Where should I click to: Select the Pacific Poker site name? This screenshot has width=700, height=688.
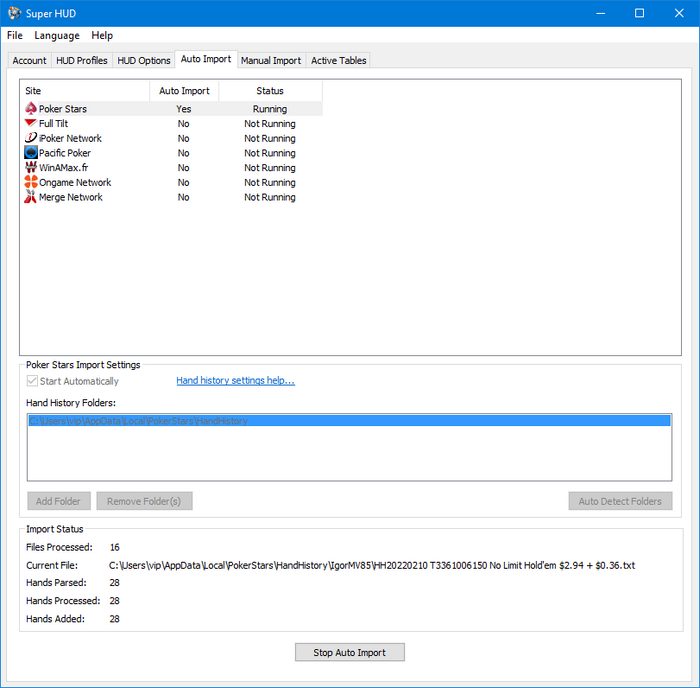point(65,153)
